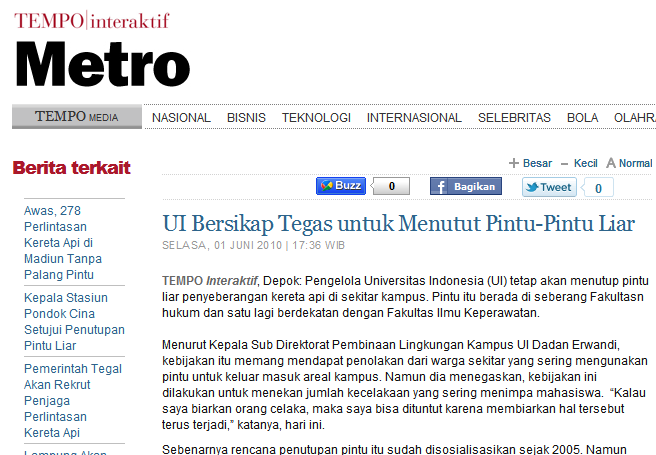Click the Buzz count box
This screenshot has height=455, width=656.
point(391,186)
